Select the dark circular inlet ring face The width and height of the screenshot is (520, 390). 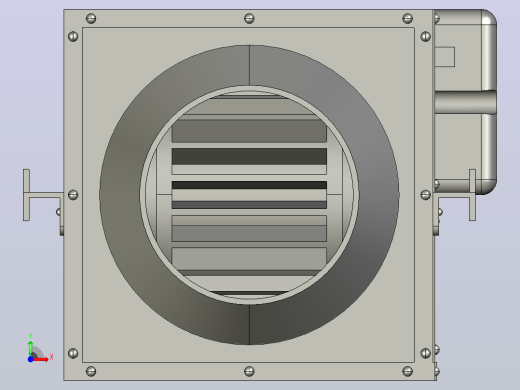point(120,195)
